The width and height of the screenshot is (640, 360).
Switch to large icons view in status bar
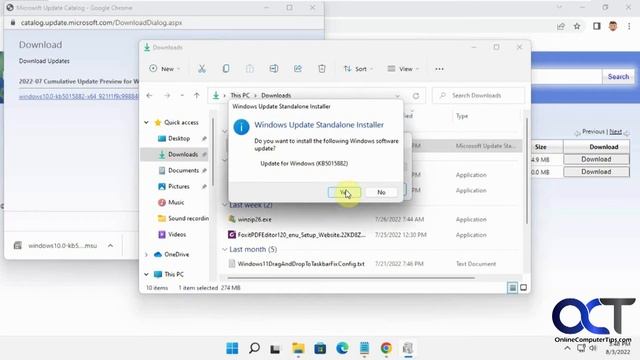(523, 288)
